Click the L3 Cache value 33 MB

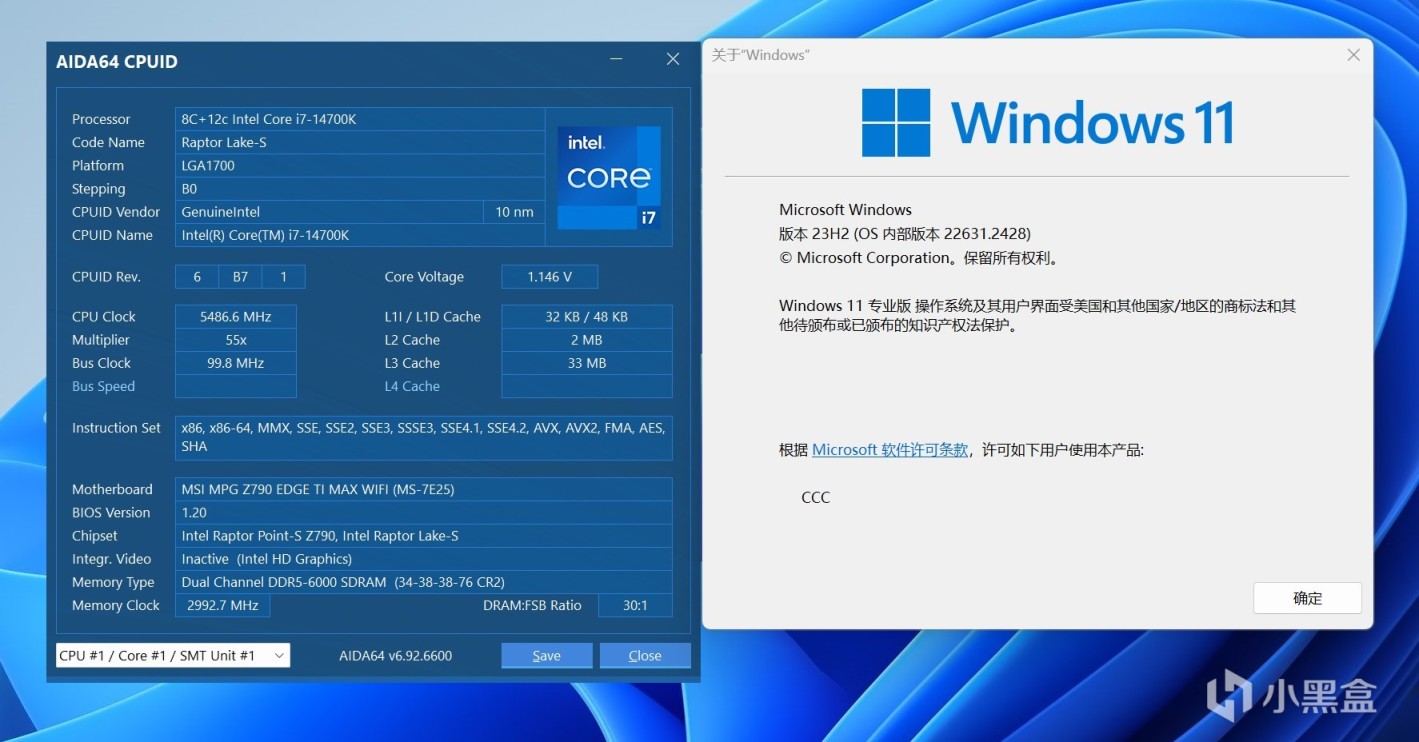[587, 363]
